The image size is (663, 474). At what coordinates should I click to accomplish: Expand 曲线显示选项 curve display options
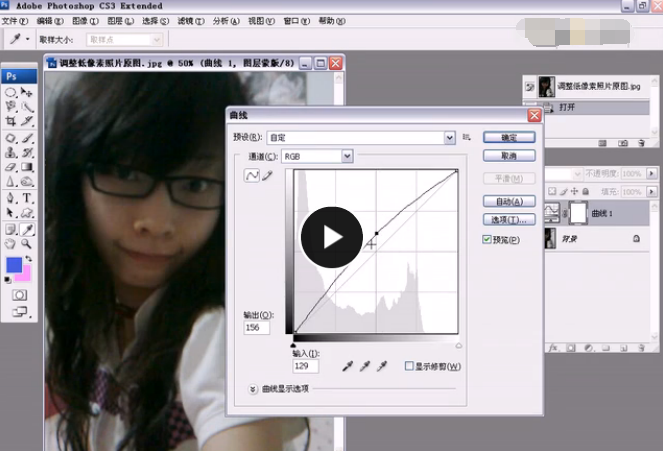point(252,389)
